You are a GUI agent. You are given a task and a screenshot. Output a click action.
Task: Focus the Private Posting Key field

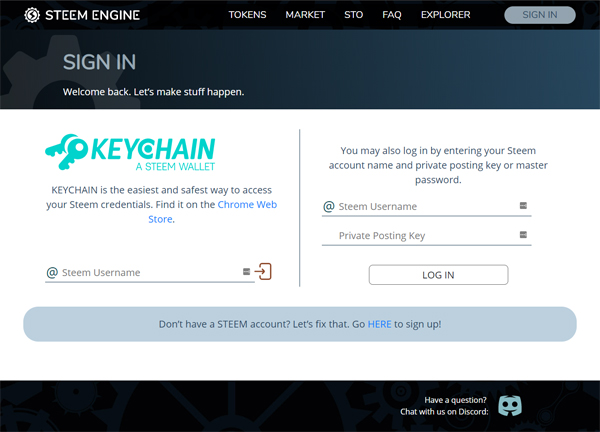pyautogui.click(x=420, y=236)
